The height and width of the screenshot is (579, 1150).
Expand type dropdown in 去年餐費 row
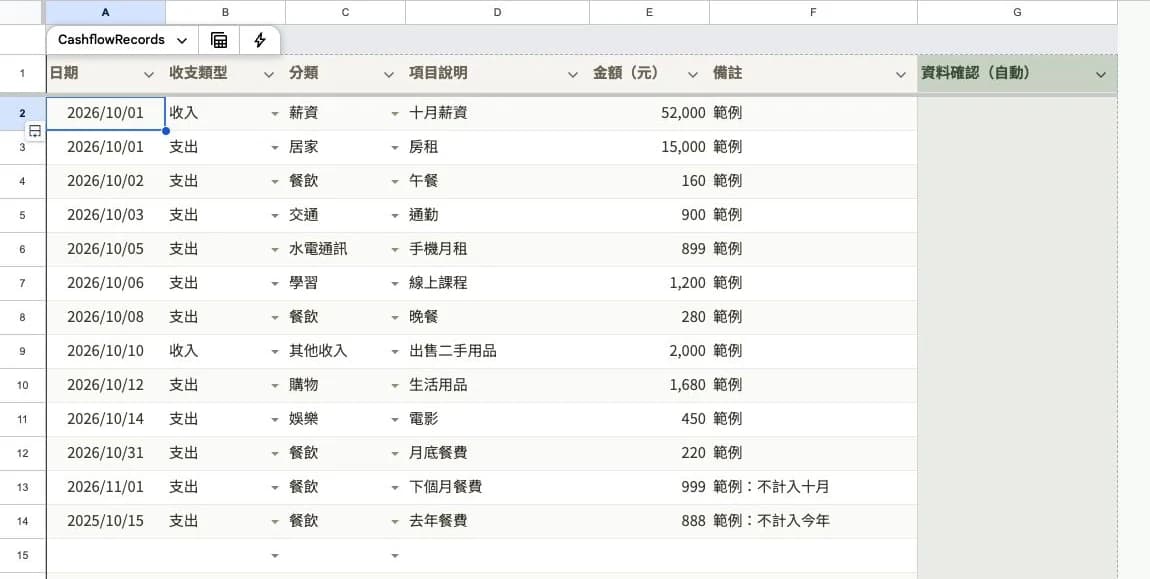pos(275,522)
